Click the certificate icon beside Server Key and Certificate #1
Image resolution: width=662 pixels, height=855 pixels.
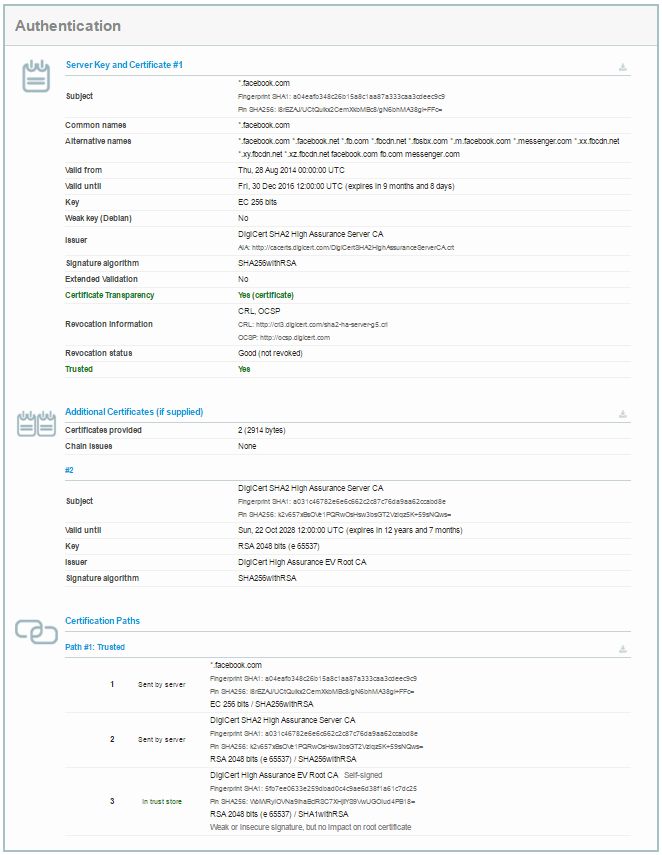(x=36, y=78)
